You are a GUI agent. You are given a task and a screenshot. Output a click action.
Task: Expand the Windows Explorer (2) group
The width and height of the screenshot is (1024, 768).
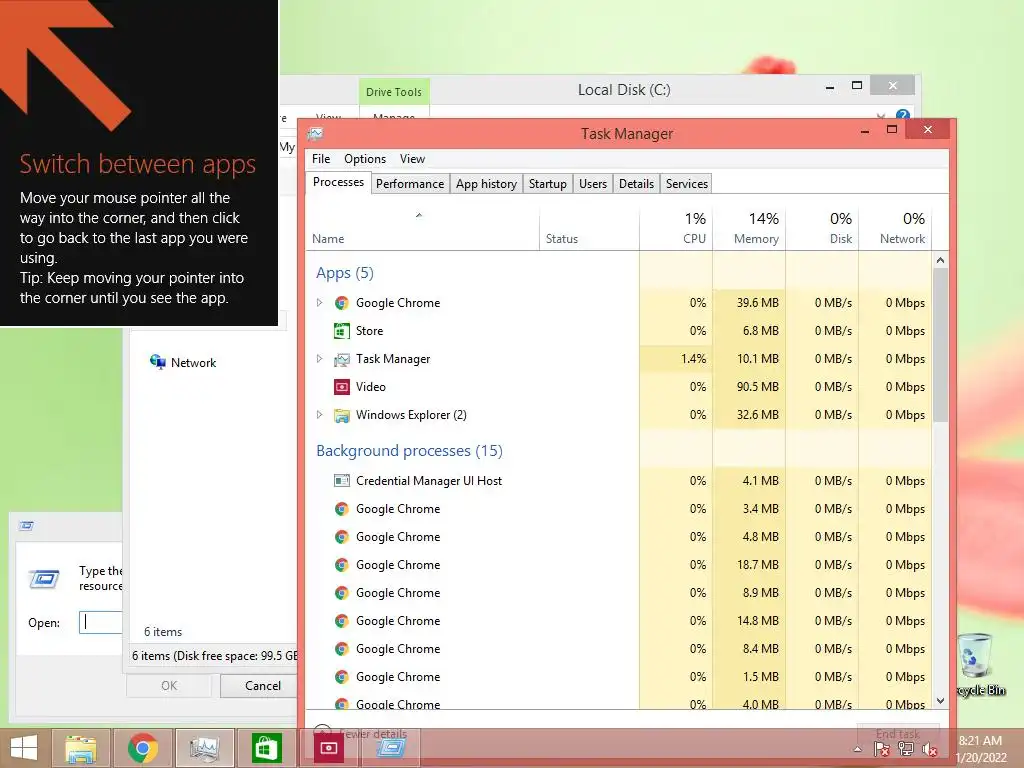click(319, 415)
